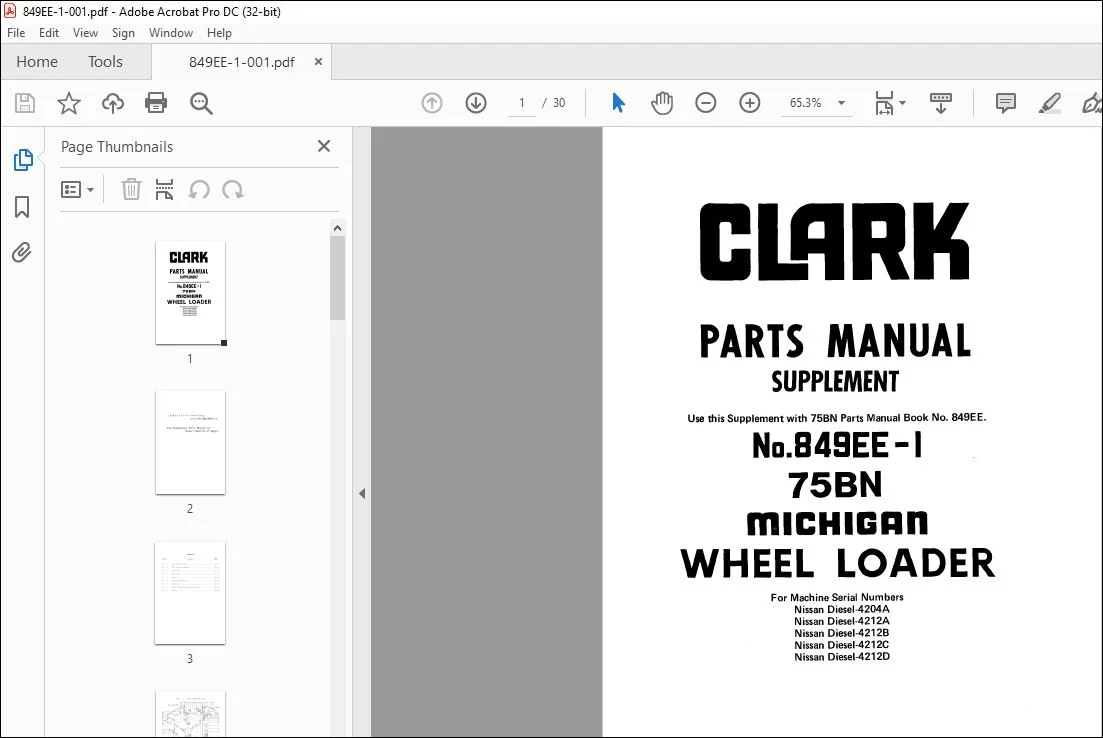Click the sign pen tool icon
The height and width of the screenshot is (738, 1103).
(x=1091, y=103)
